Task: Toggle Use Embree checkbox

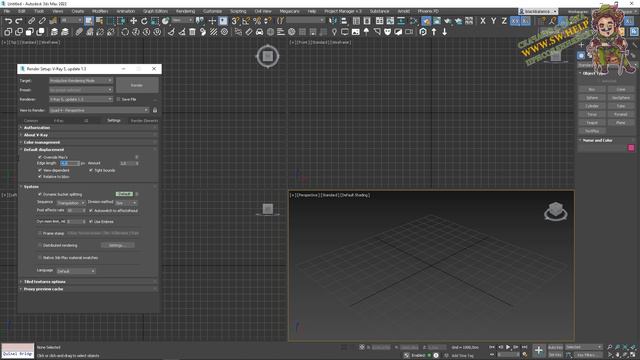Action: [91, 222]
